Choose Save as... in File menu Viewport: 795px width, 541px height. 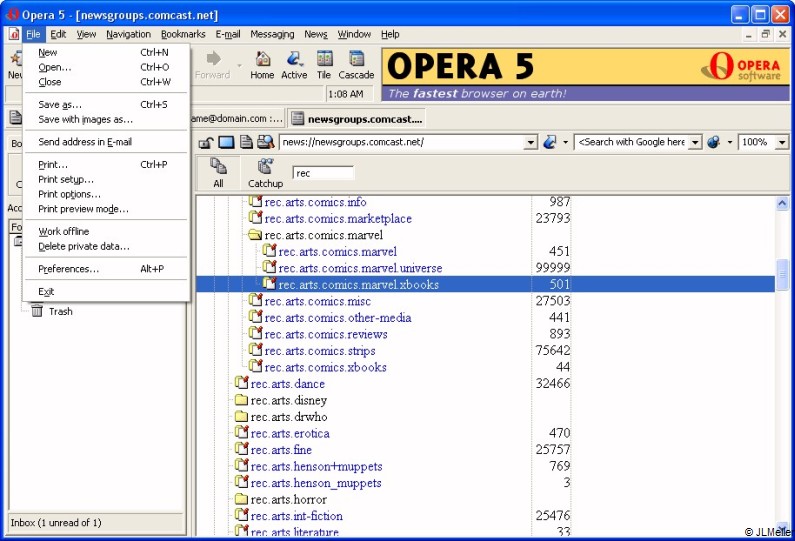tap(105, 104)
